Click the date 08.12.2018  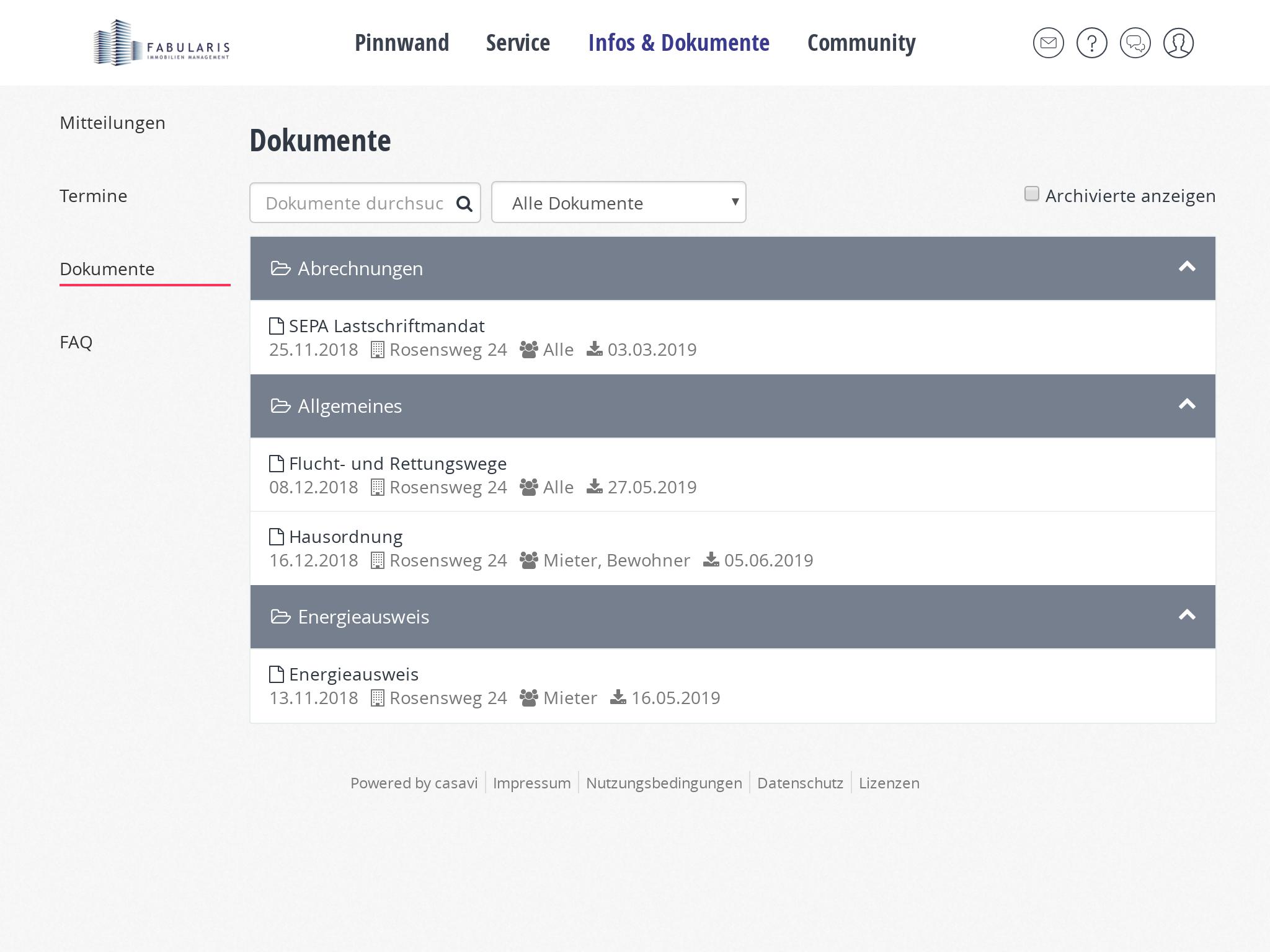(314, 487)
